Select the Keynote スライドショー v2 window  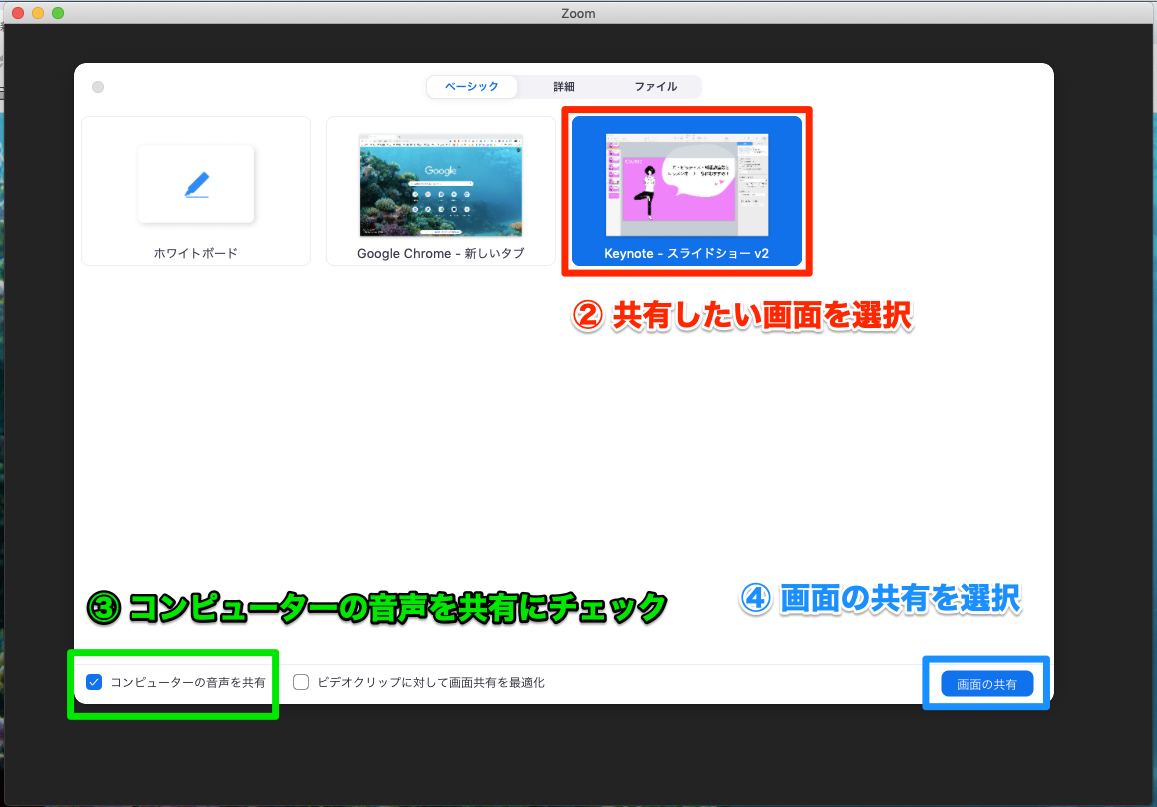click(x=687, y=191)
